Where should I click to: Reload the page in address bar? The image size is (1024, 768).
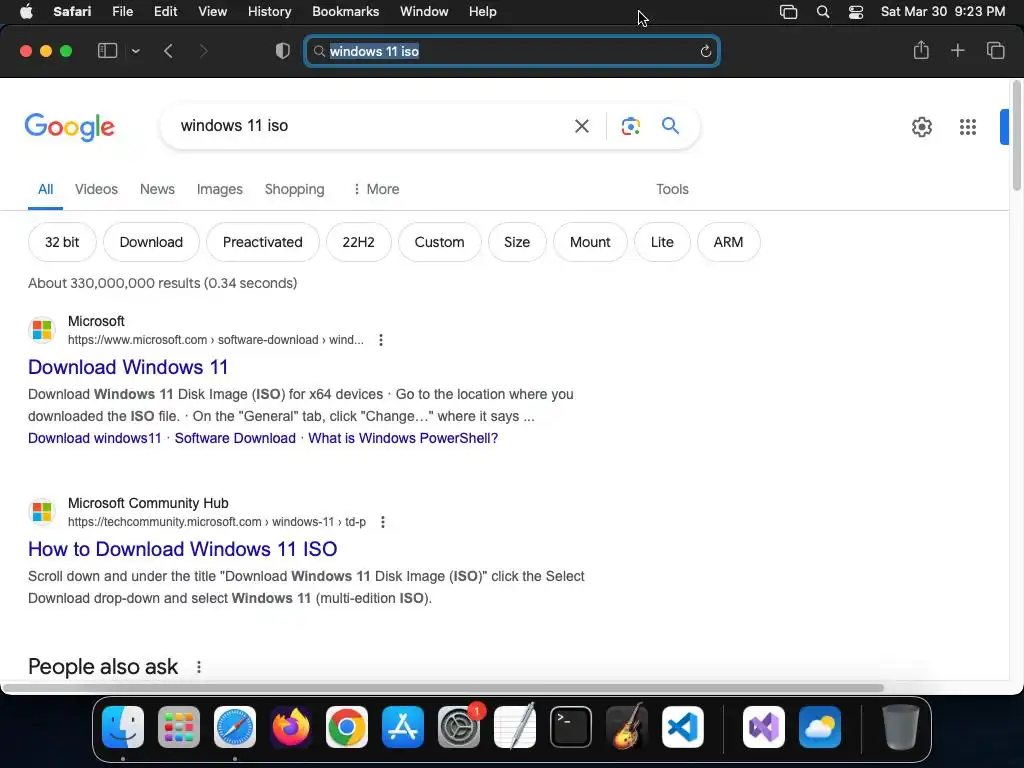click(705, 51)
